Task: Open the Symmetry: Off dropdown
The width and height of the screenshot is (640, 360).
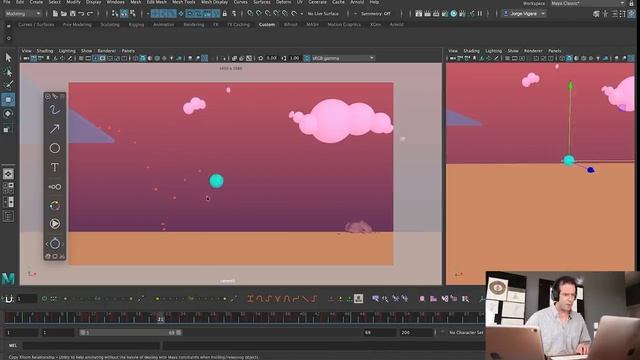Action: 376,13
